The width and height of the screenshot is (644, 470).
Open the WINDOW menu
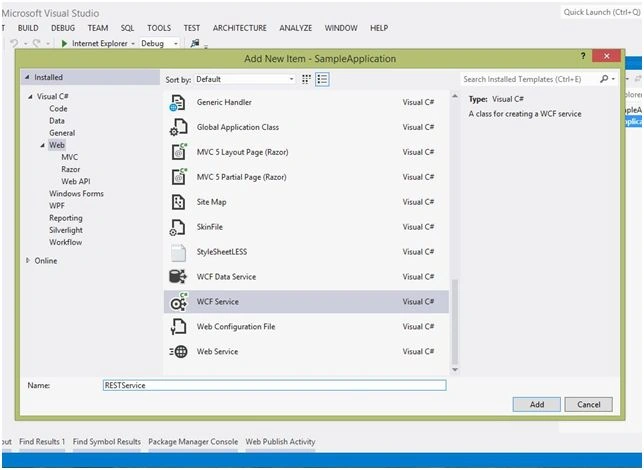pos(341,28)
